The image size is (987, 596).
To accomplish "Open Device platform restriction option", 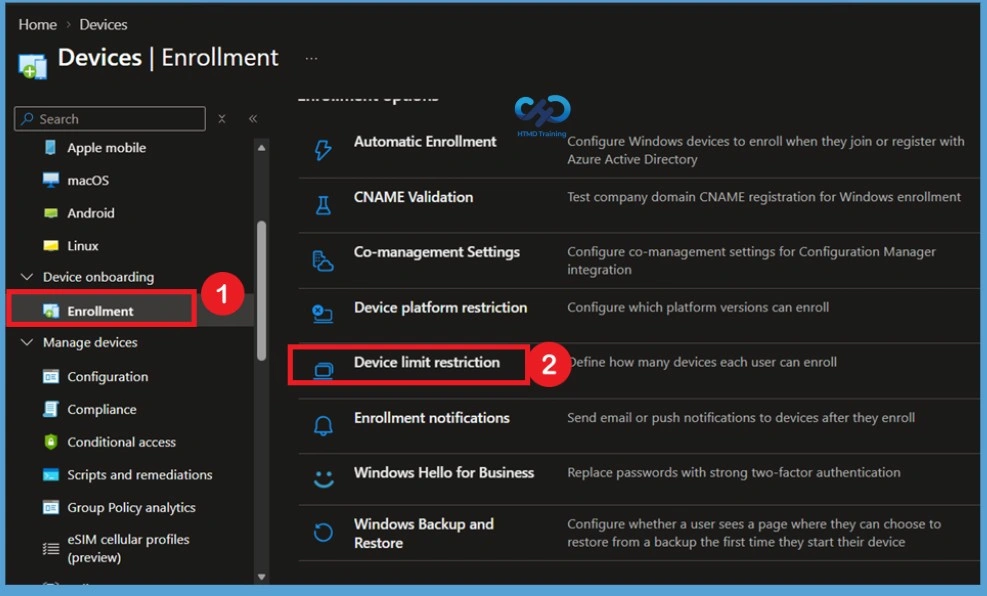I will click(x=440, y=307).
